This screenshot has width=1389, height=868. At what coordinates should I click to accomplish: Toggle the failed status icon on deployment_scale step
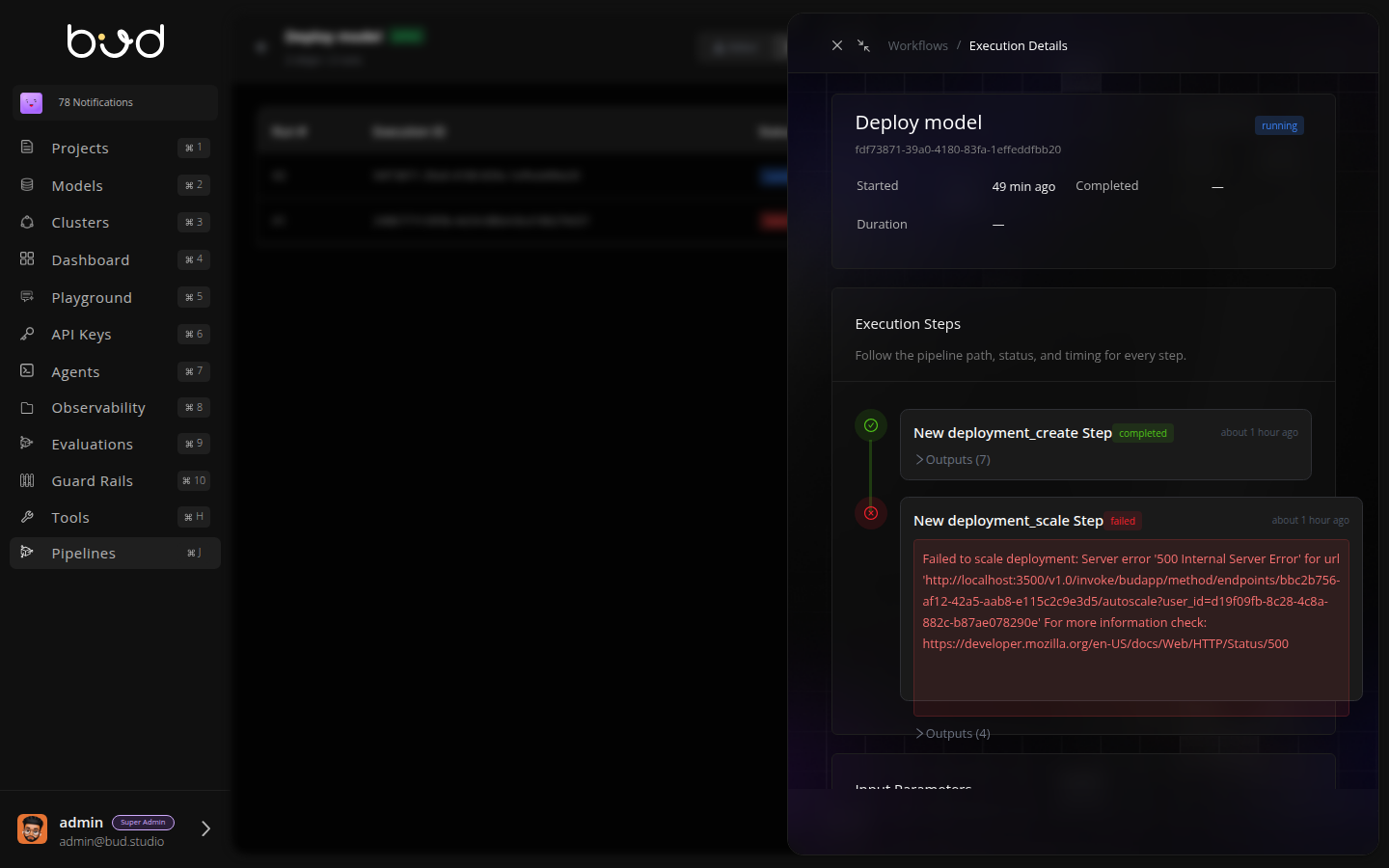871,513
